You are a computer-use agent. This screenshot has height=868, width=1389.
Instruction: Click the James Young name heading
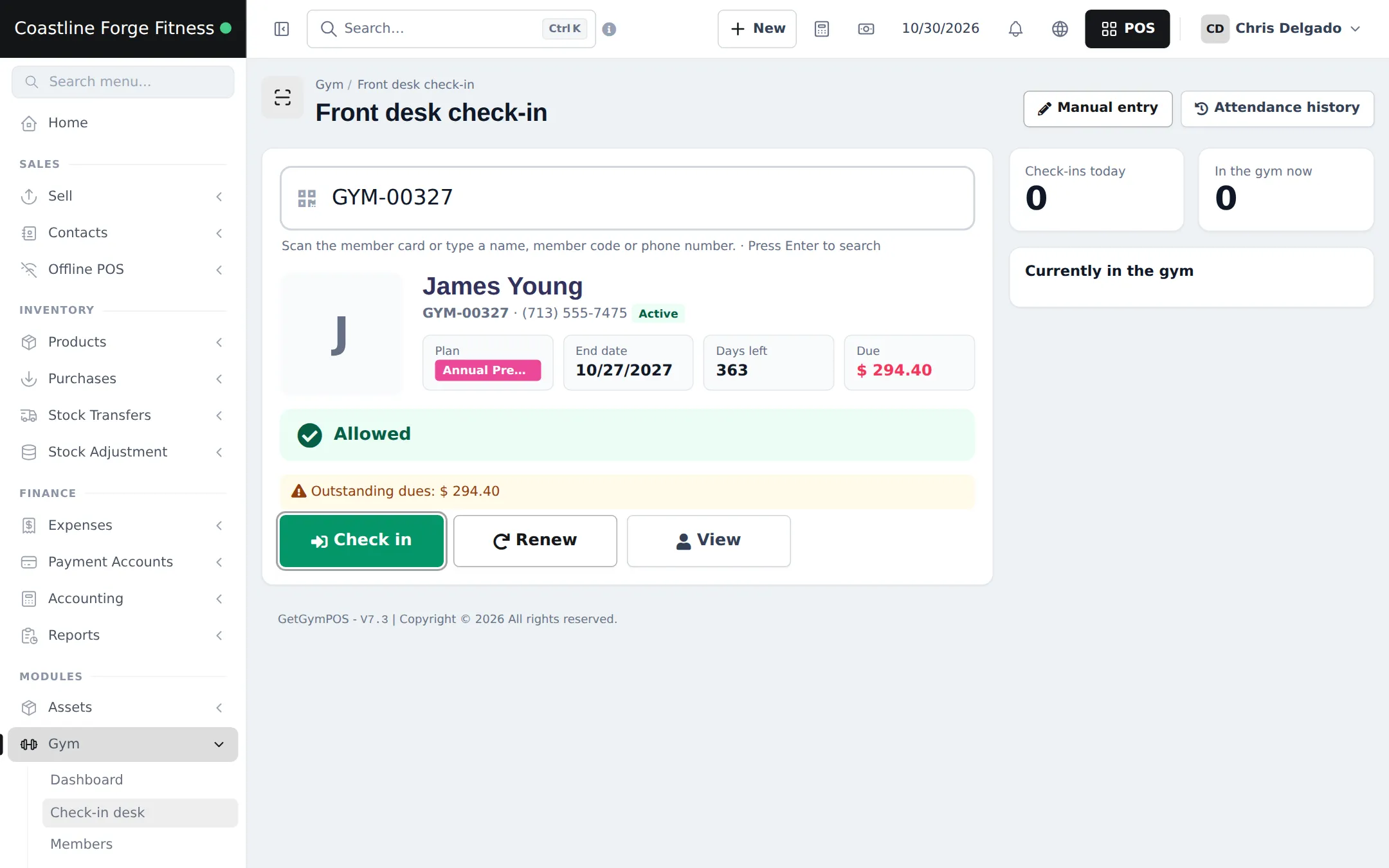point(502,286)
